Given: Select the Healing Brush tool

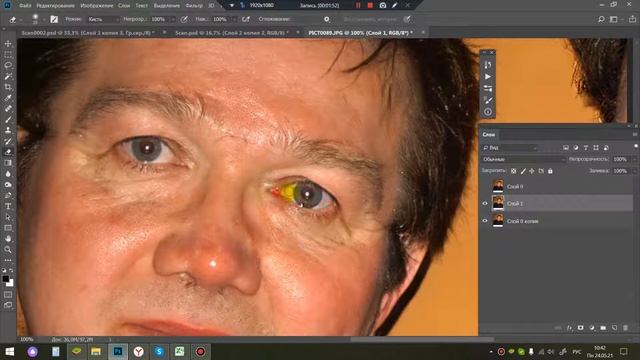Looking at the screenshot, I should [8, 109].
